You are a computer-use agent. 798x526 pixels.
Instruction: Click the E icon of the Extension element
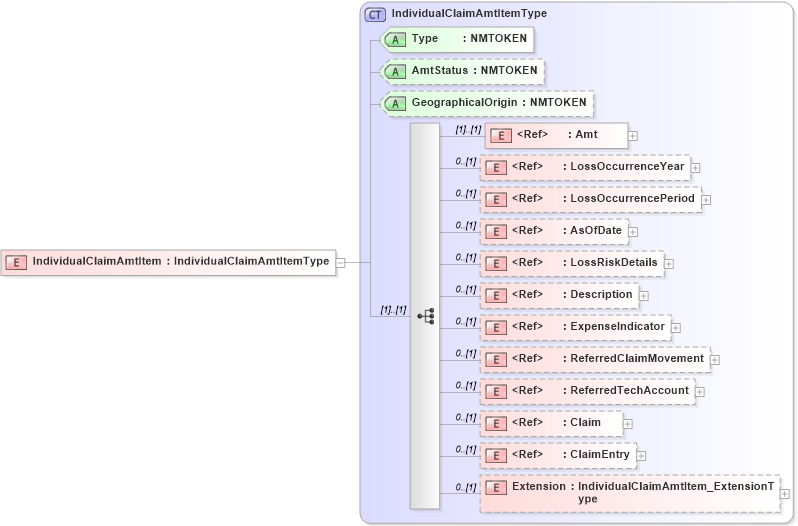[x=496, y=488]
